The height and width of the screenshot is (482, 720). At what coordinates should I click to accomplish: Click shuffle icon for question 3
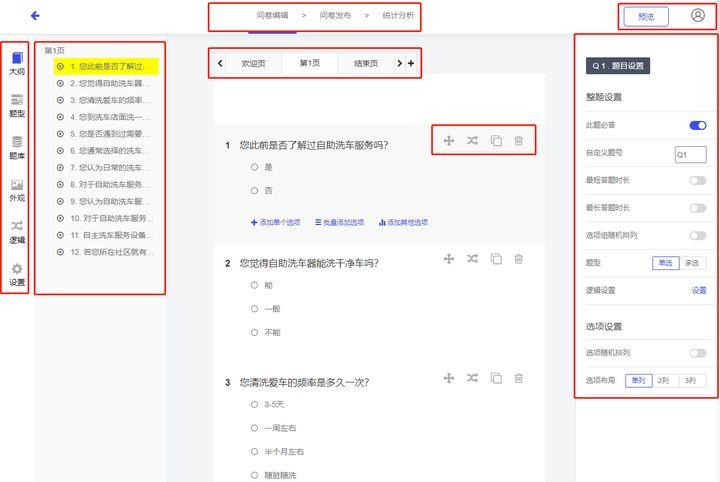tap(472, 378)
